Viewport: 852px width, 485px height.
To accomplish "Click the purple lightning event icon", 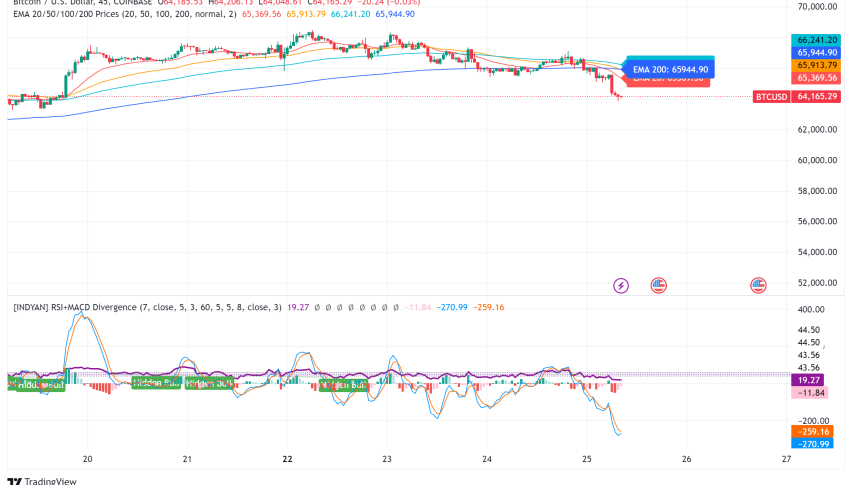I will pos(621,285).
